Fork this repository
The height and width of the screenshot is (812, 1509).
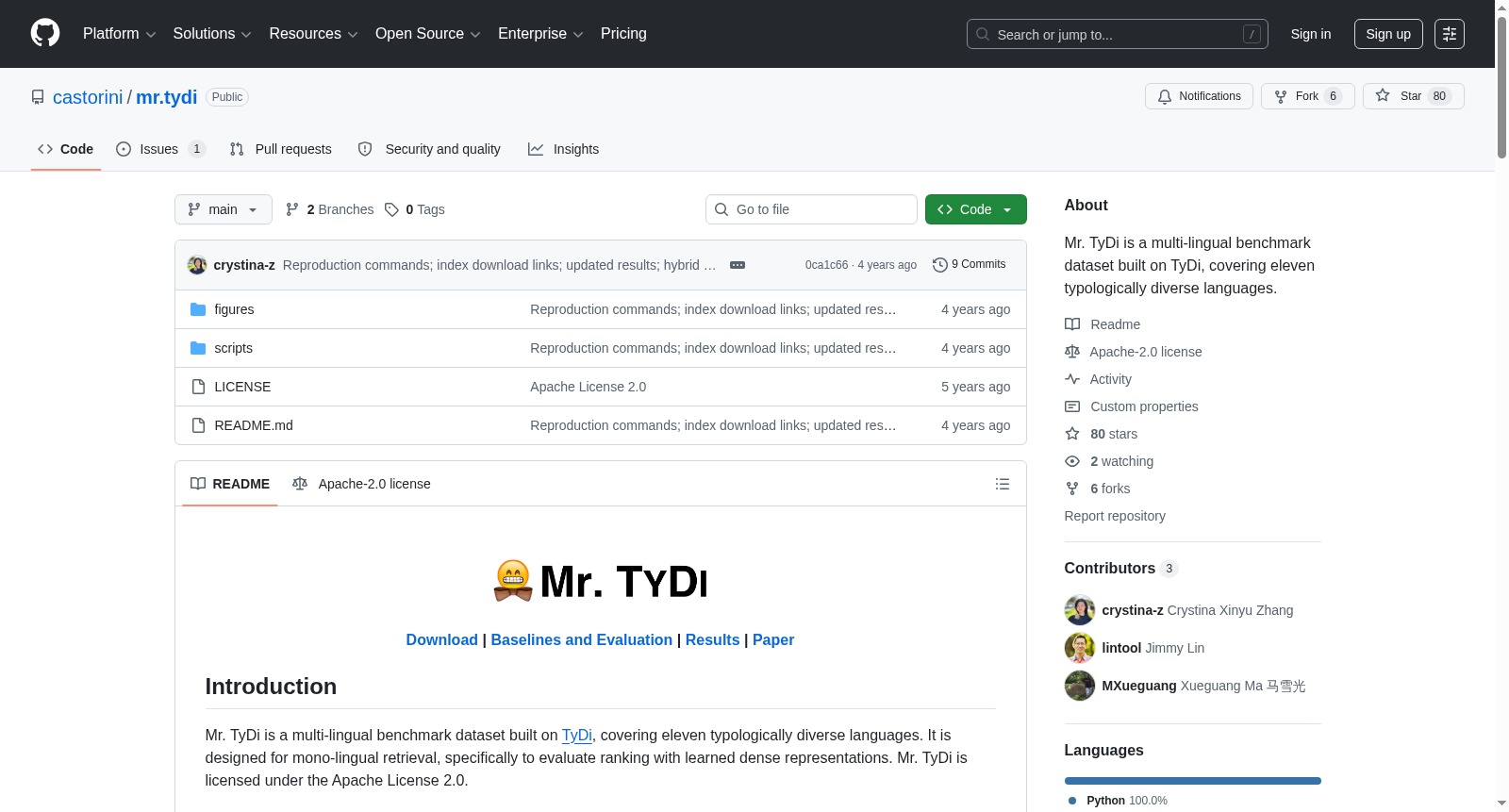tap(1307, 96)
